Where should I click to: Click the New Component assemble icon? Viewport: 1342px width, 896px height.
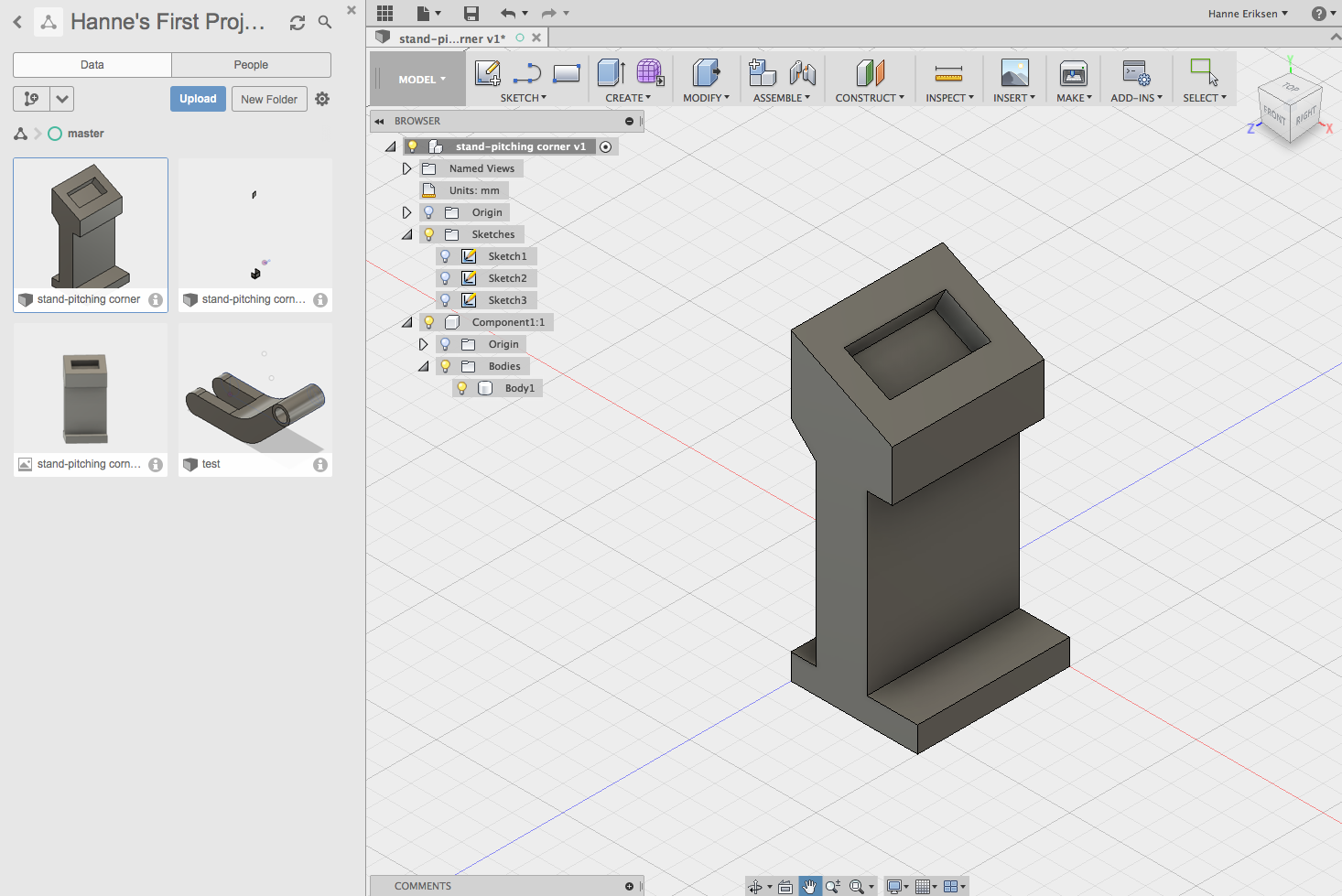(x=763, y=73)
